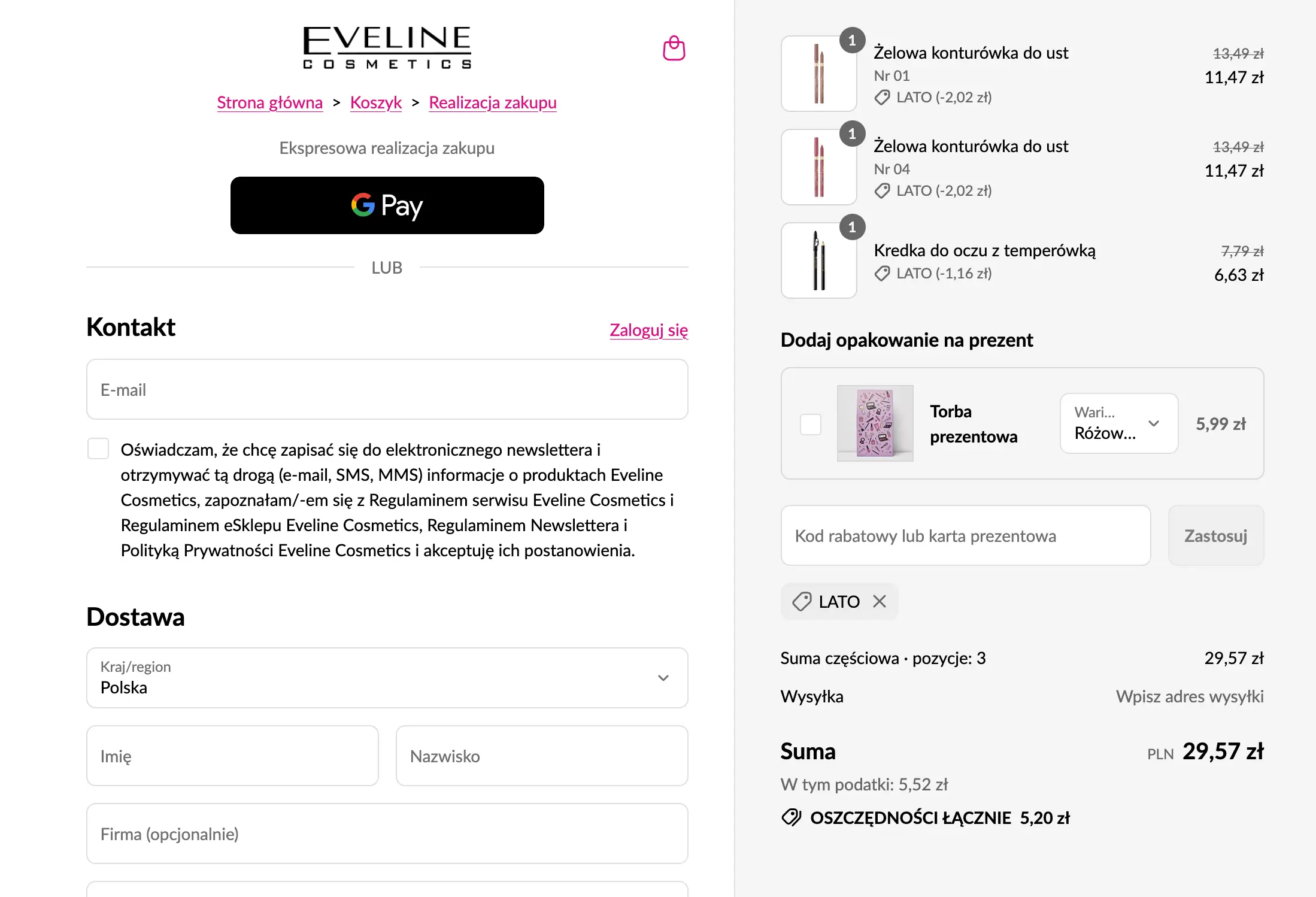Click the discount code input field
The height and width of the screenshot is (897, 1316).
[965, 535]
